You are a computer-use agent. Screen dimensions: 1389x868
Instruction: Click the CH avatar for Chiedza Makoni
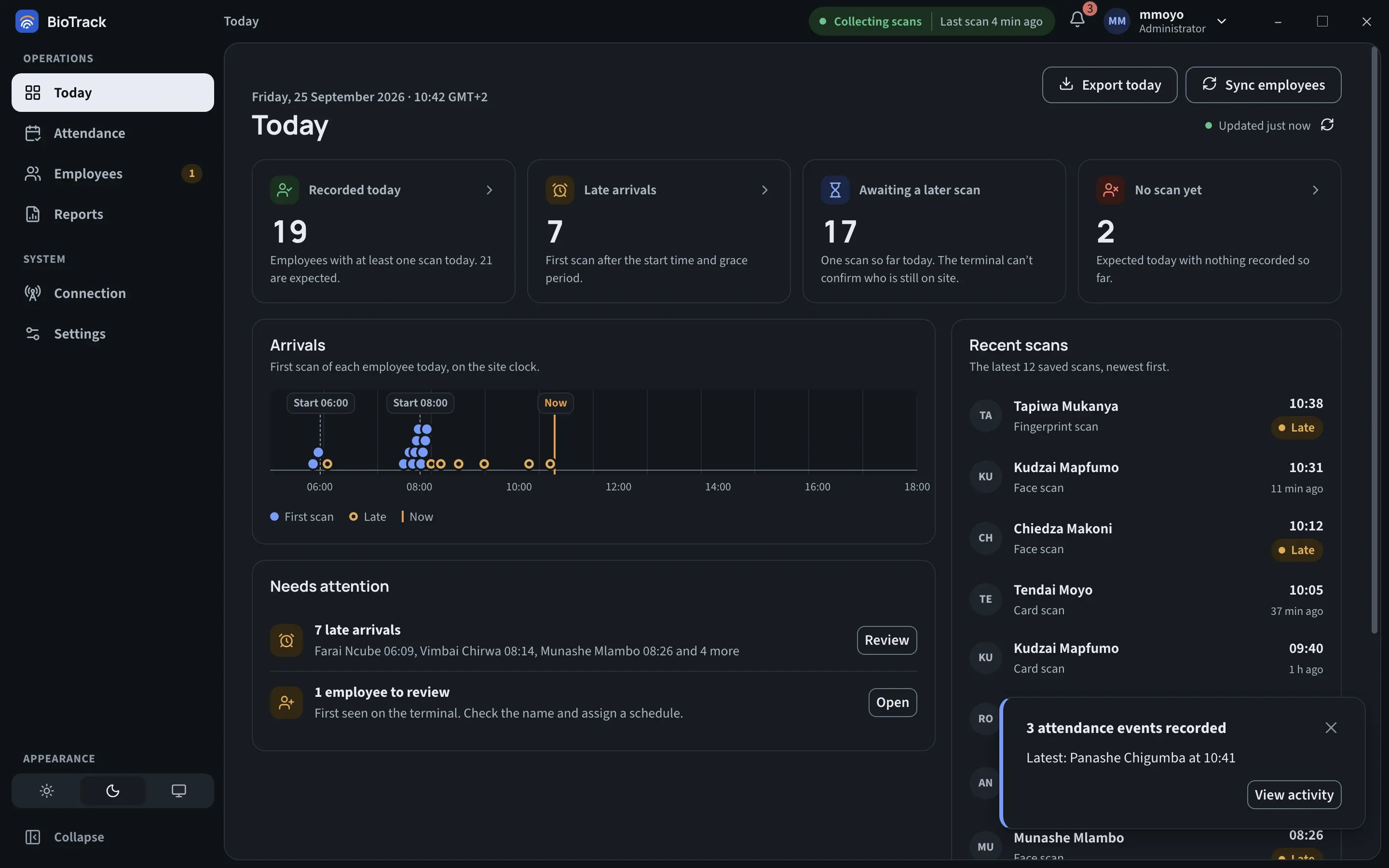click(985, 538)
